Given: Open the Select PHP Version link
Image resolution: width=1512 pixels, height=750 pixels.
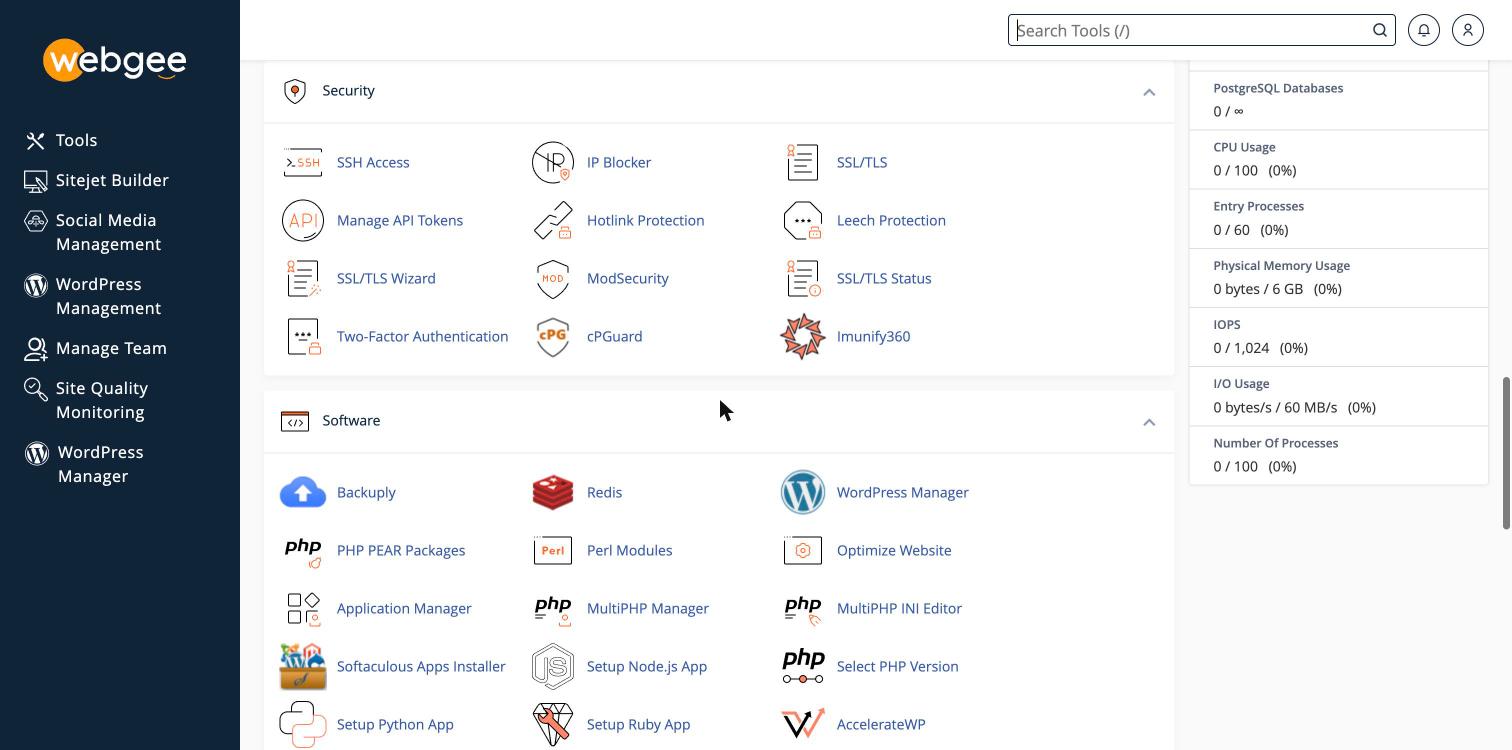Looking at the screenshot, I should click(x=898, y=666).
